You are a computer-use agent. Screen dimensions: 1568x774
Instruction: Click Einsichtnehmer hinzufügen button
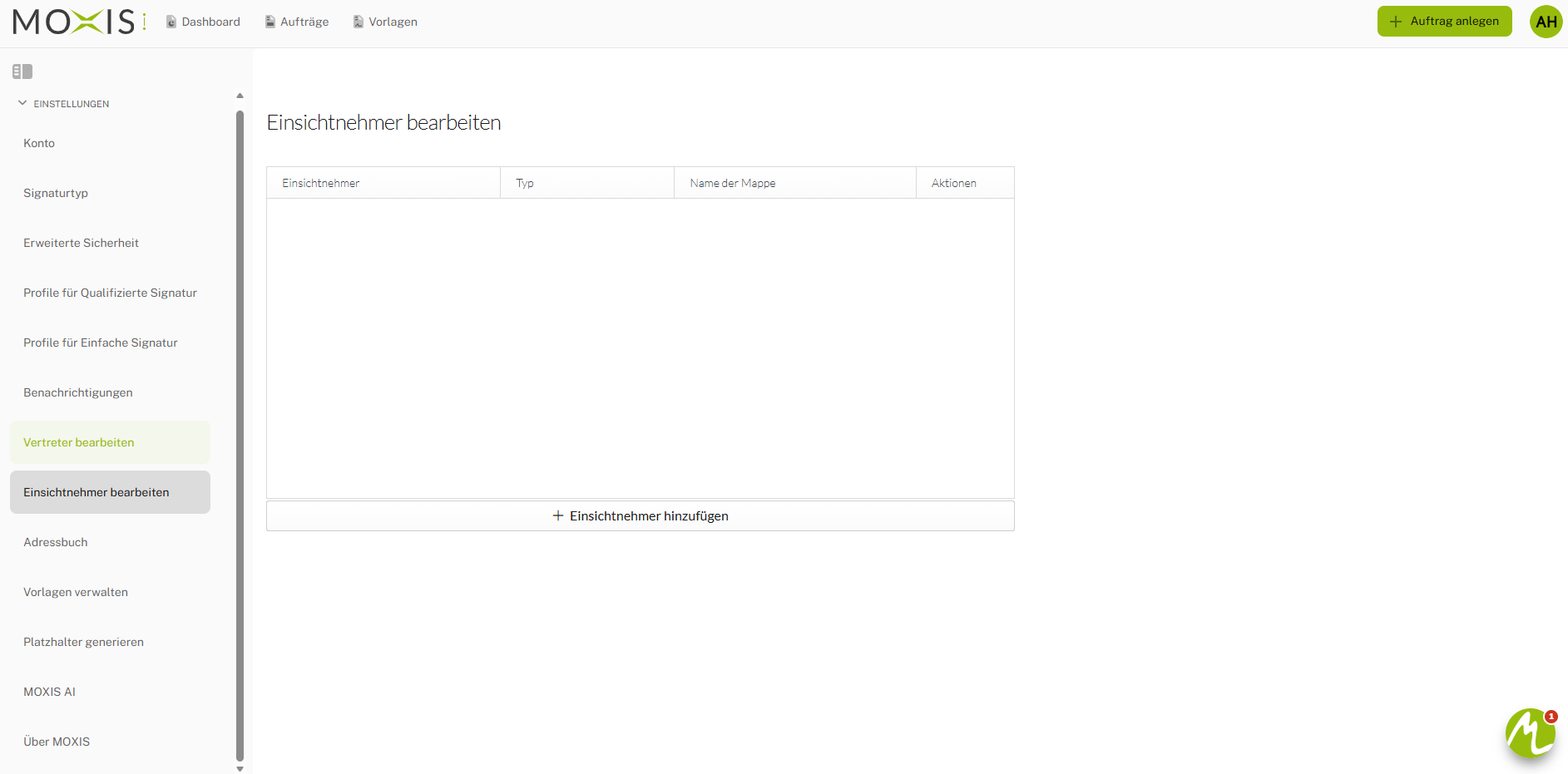coord(641,515)
